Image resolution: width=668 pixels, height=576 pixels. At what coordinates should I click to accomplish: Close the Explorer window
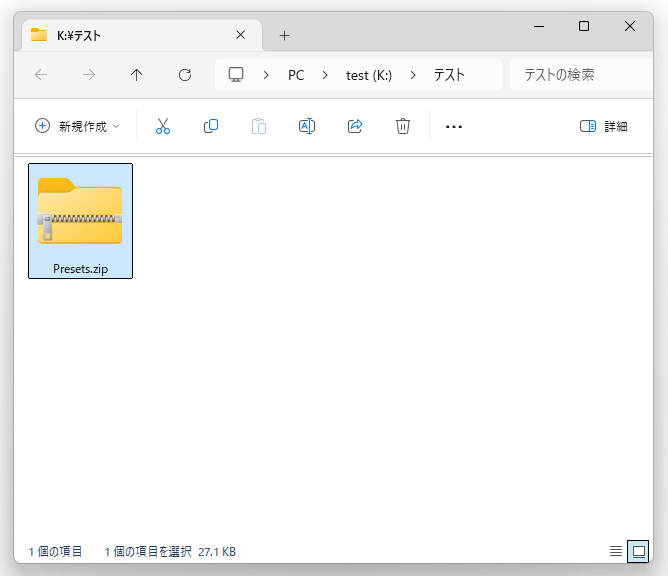click(x=630, y=26)
